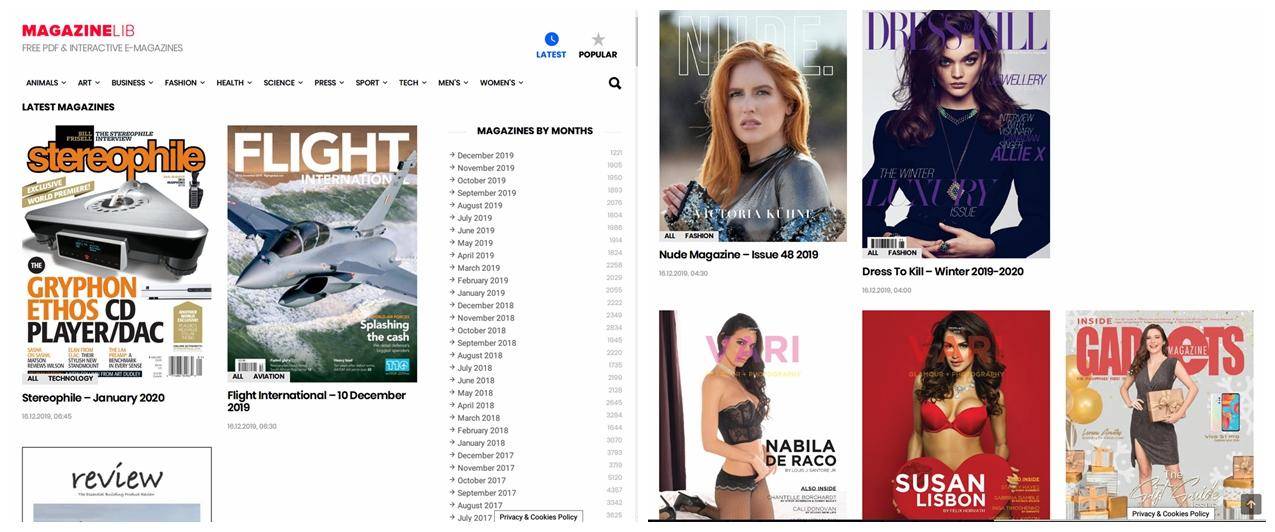This screenshot has width=1275, height=532.
Task: Open the January 2018 archive
Action: (x=481, y=443)
